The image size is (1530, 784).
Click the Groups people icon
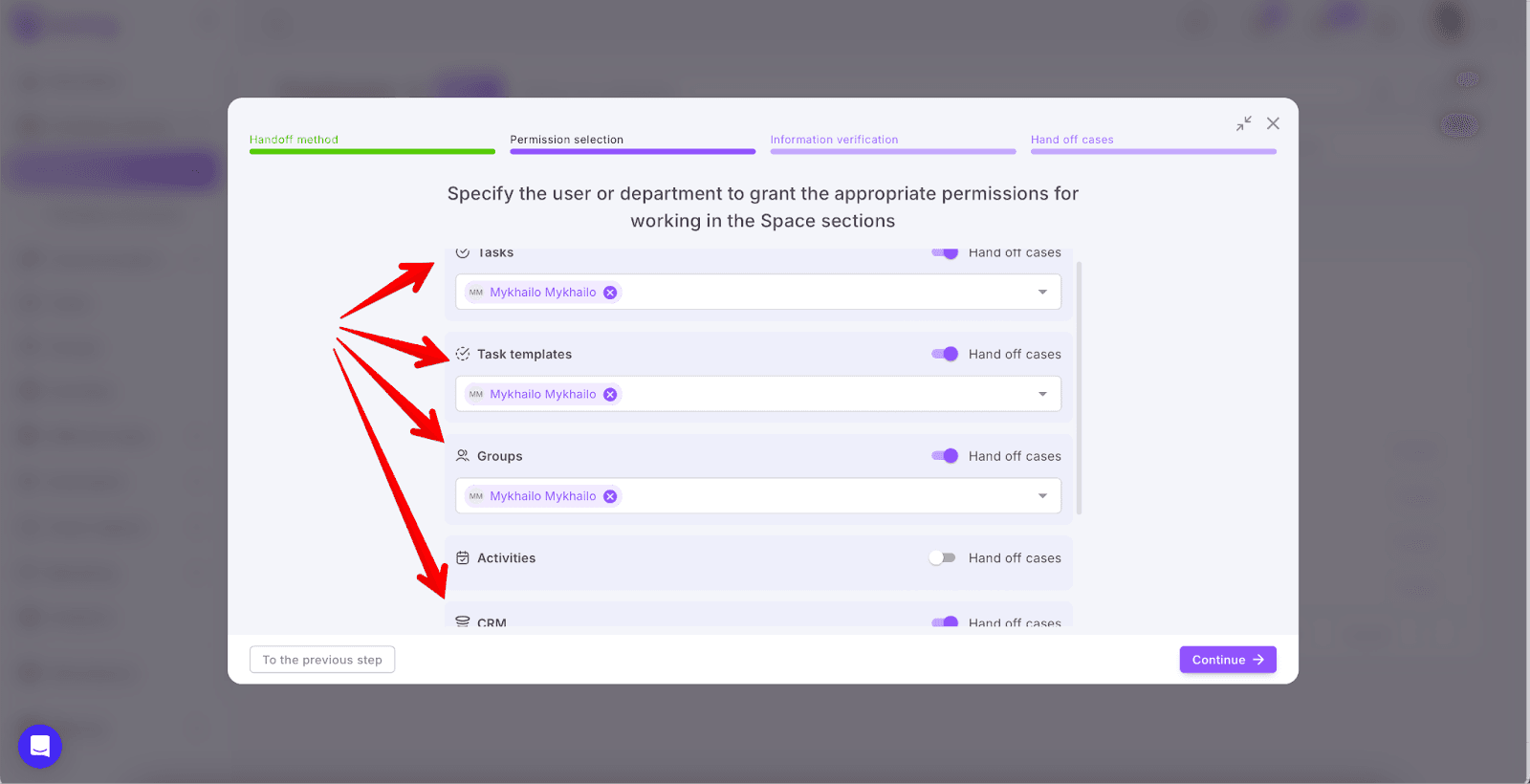point(463,456)
